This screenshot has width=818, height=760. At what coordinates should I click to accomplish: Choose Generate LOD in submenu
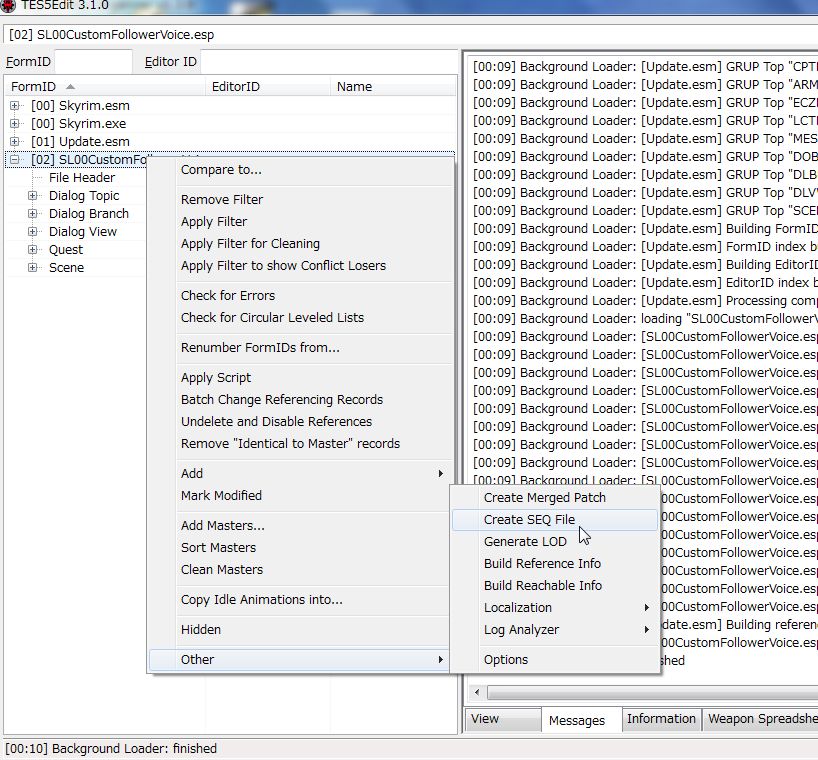[x=555, y=542]
